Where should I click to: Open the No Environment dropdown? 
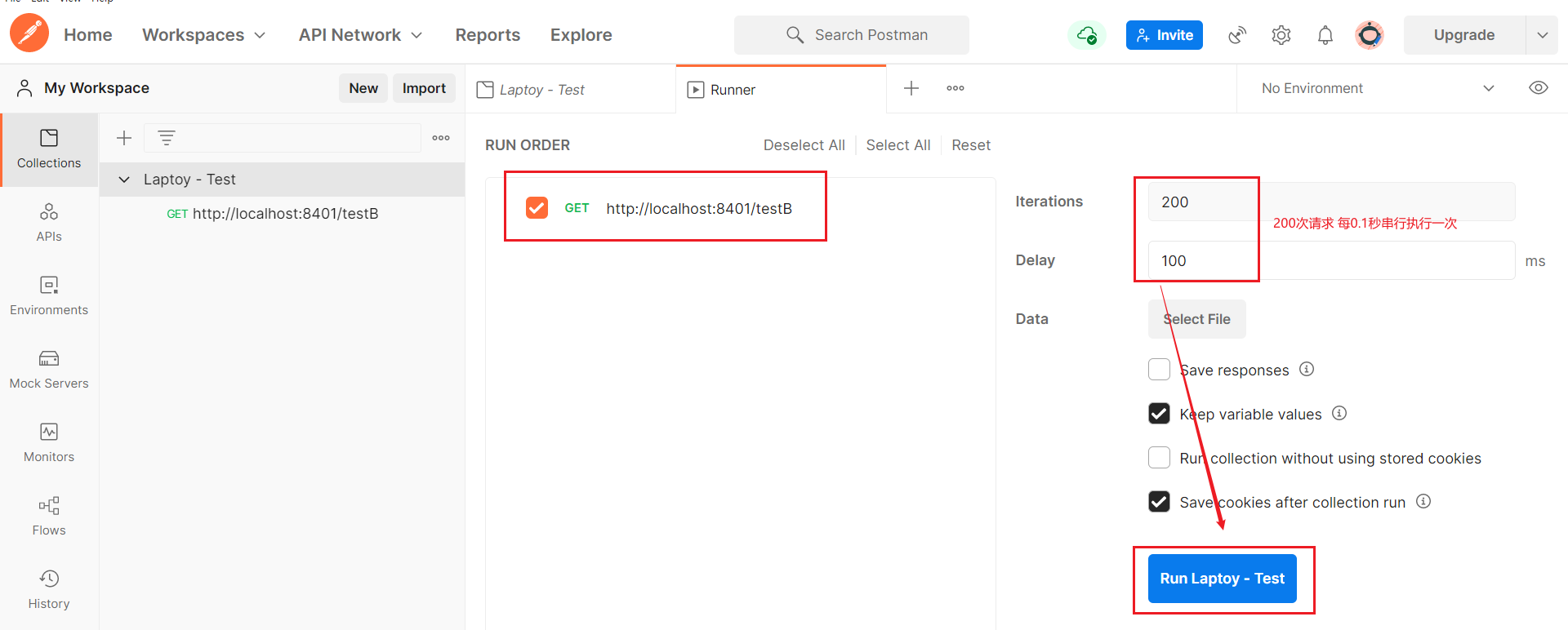pos(1379,88)
